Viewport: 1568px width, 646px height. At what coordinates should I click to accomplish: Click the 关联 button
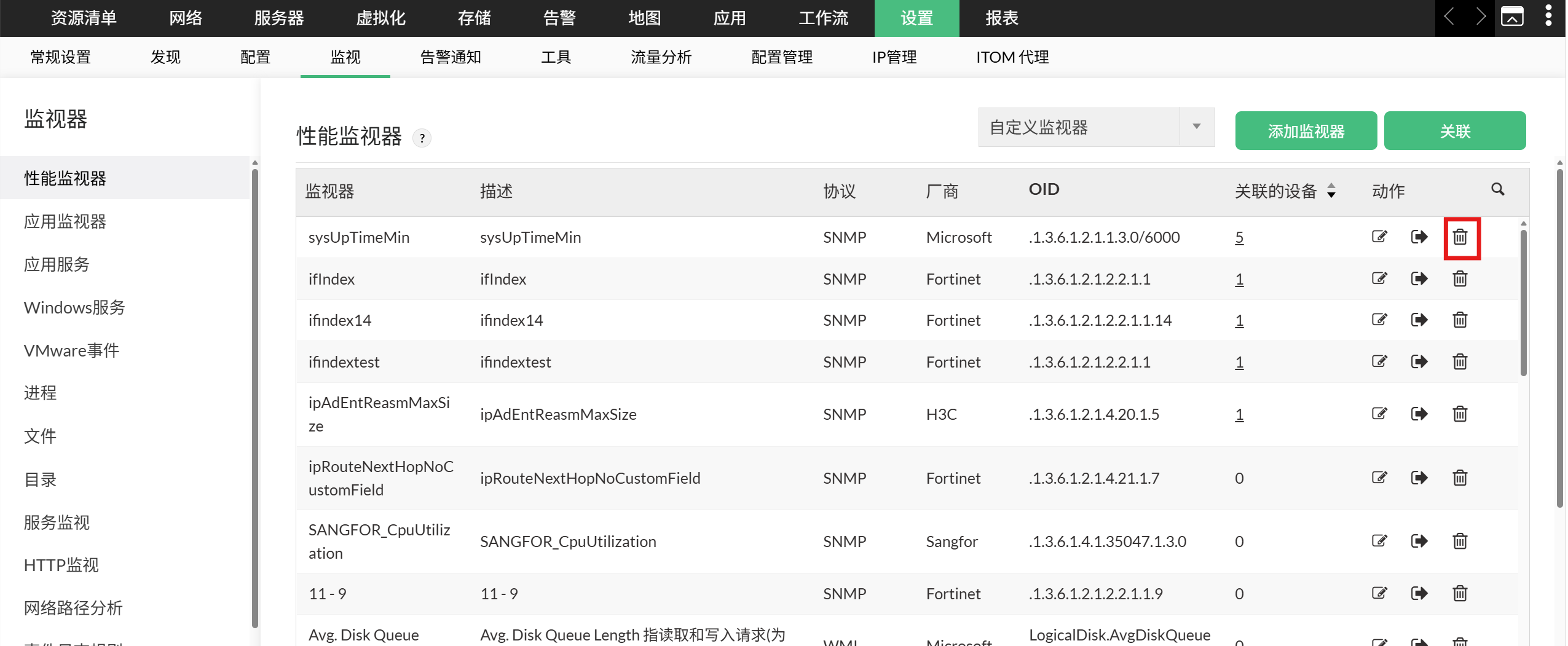tap(1454, 130)
